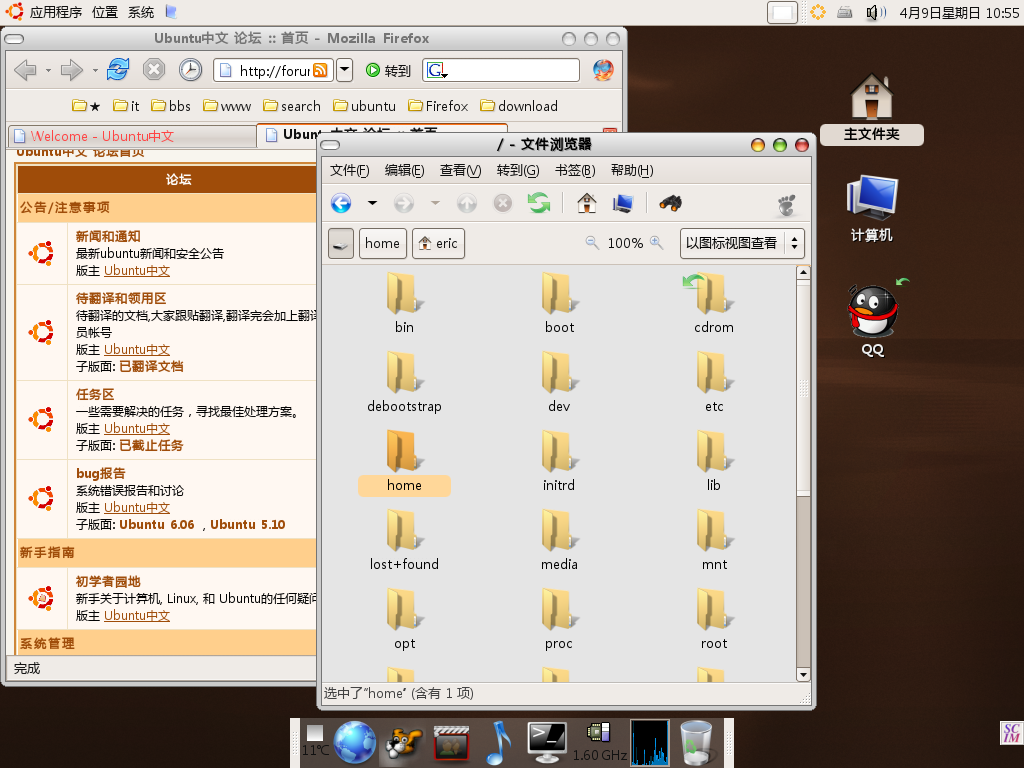Reload the file browser folder view
The height and width of the screenshot is (768, 1024).
(x=539, y=203)
